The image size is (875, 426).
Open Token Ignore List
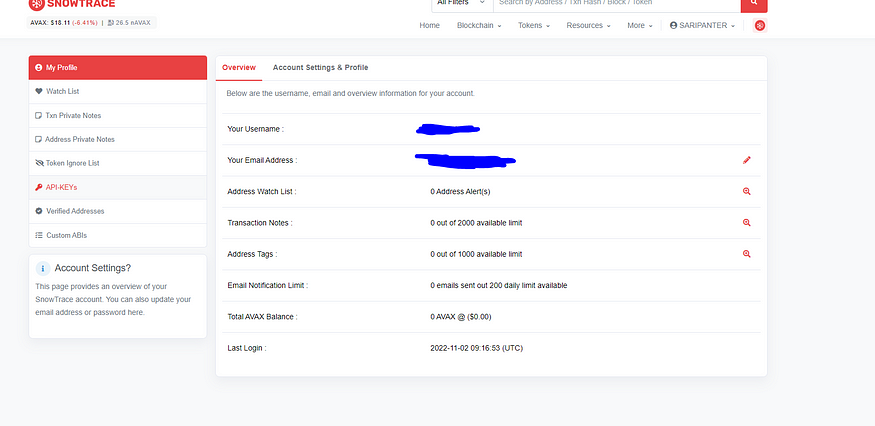click(x=118, y=164)
